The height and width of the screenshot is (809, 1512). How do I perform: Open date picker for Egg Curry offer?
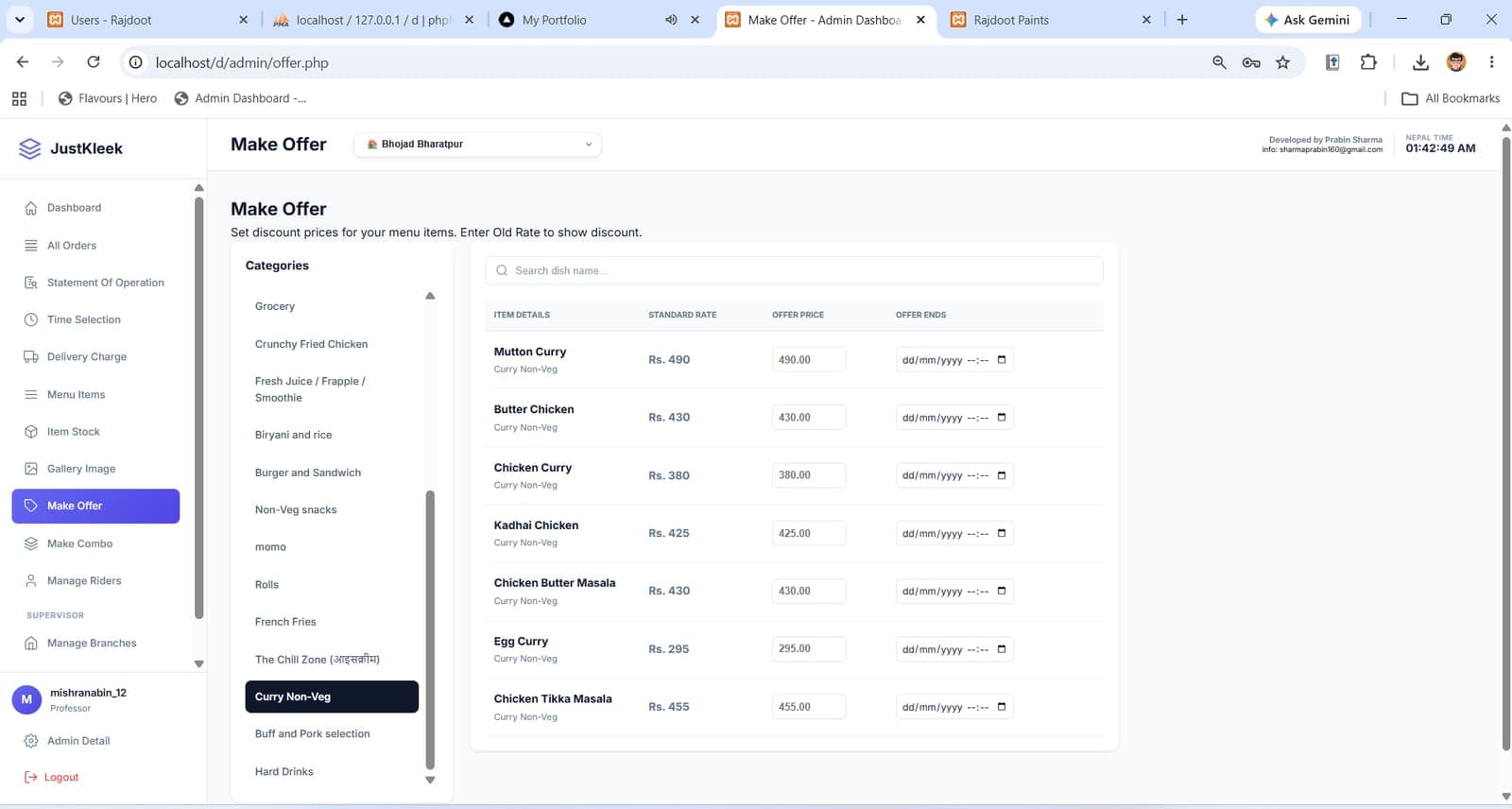[x=1002, y=649]
